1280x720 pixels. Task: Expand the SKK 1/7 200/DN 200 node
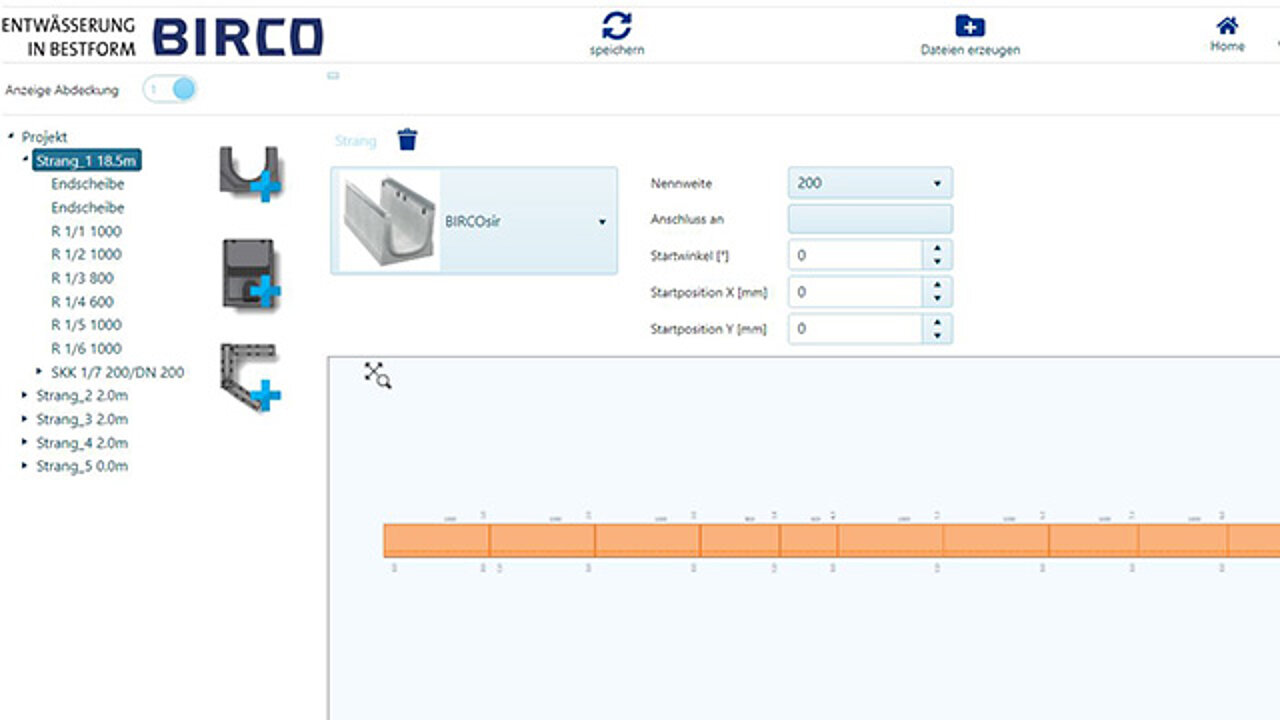point(40,372)
